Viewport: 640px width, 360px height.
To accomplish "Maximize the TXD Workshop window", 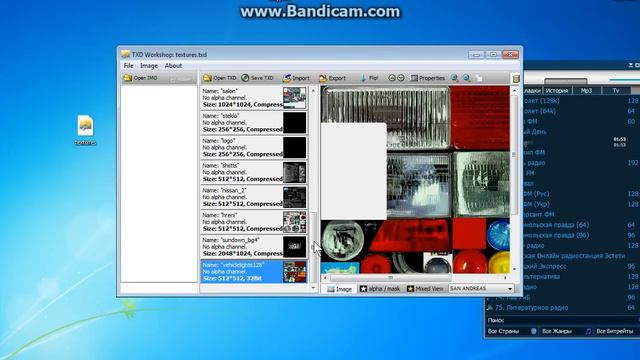I will point(493,54).
